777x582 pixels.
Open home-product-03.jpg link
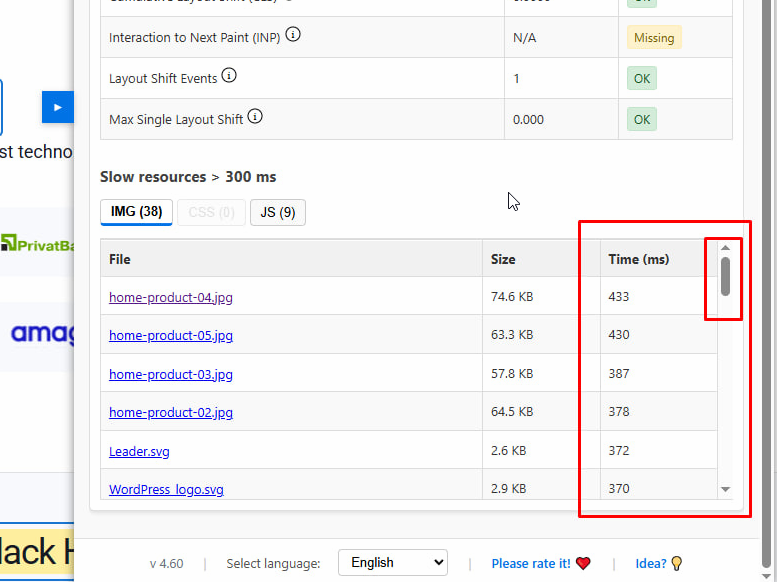[171, 374]
